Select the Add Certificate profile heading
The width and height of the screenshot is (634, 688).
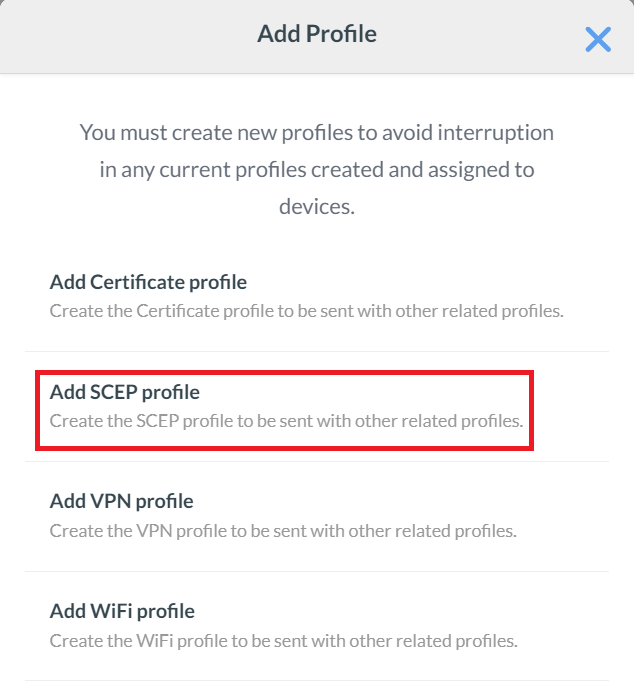pyautogui.click(x=148, y=282)
